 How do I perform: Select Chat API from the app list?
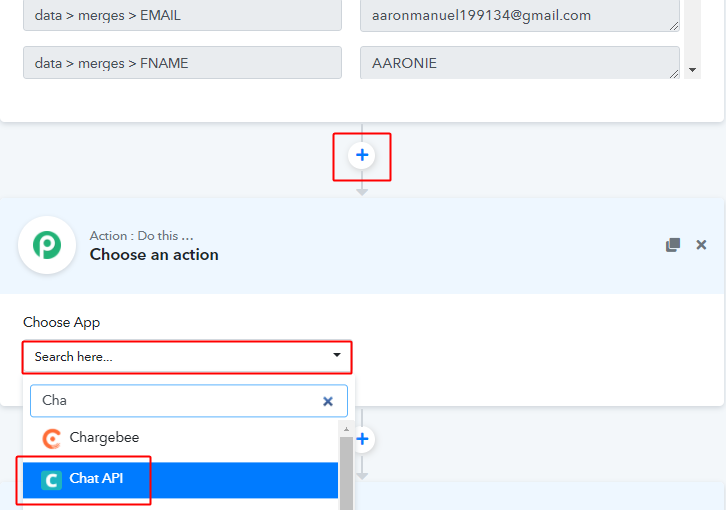(x=181, y=479)
